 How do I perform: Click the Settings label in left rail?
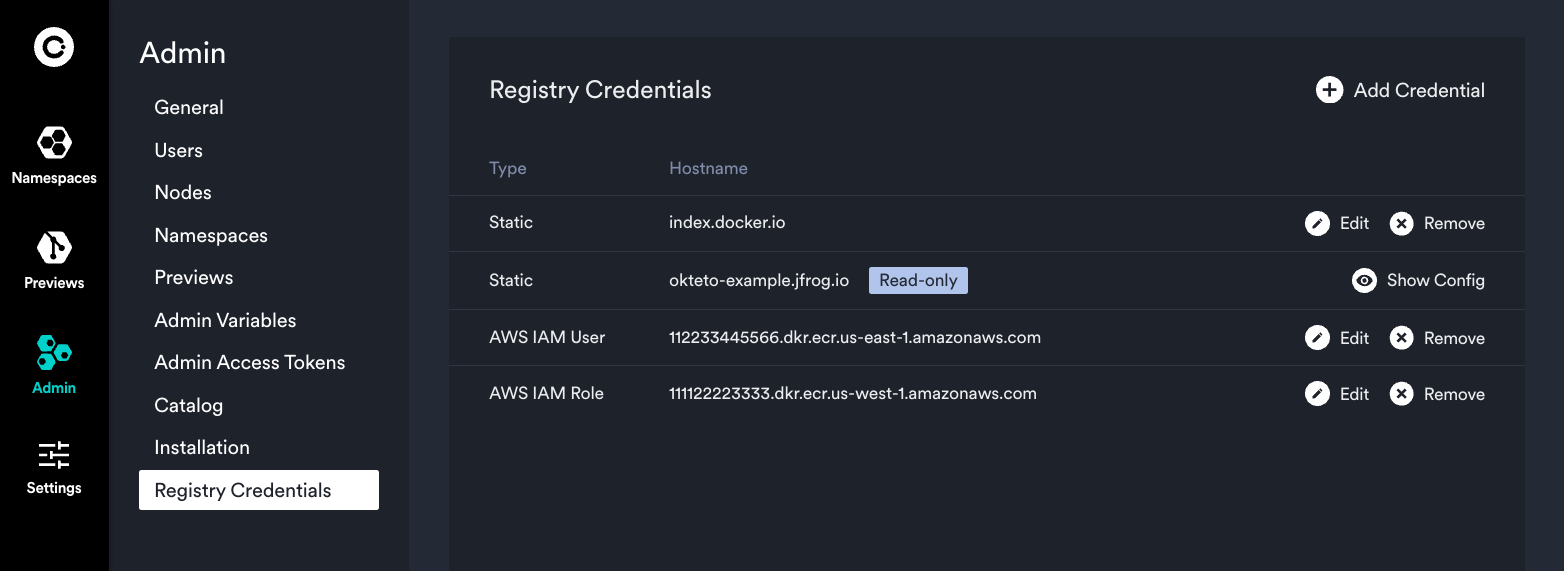pos(54,488)
